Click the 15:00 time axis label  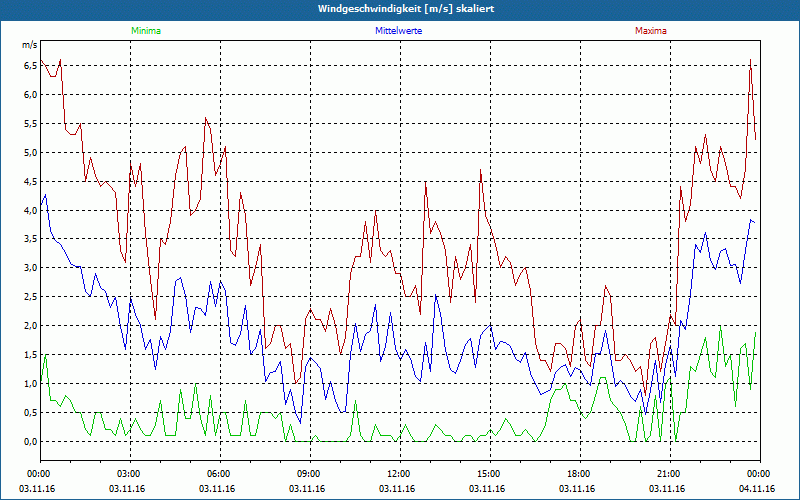click(487, 473)
